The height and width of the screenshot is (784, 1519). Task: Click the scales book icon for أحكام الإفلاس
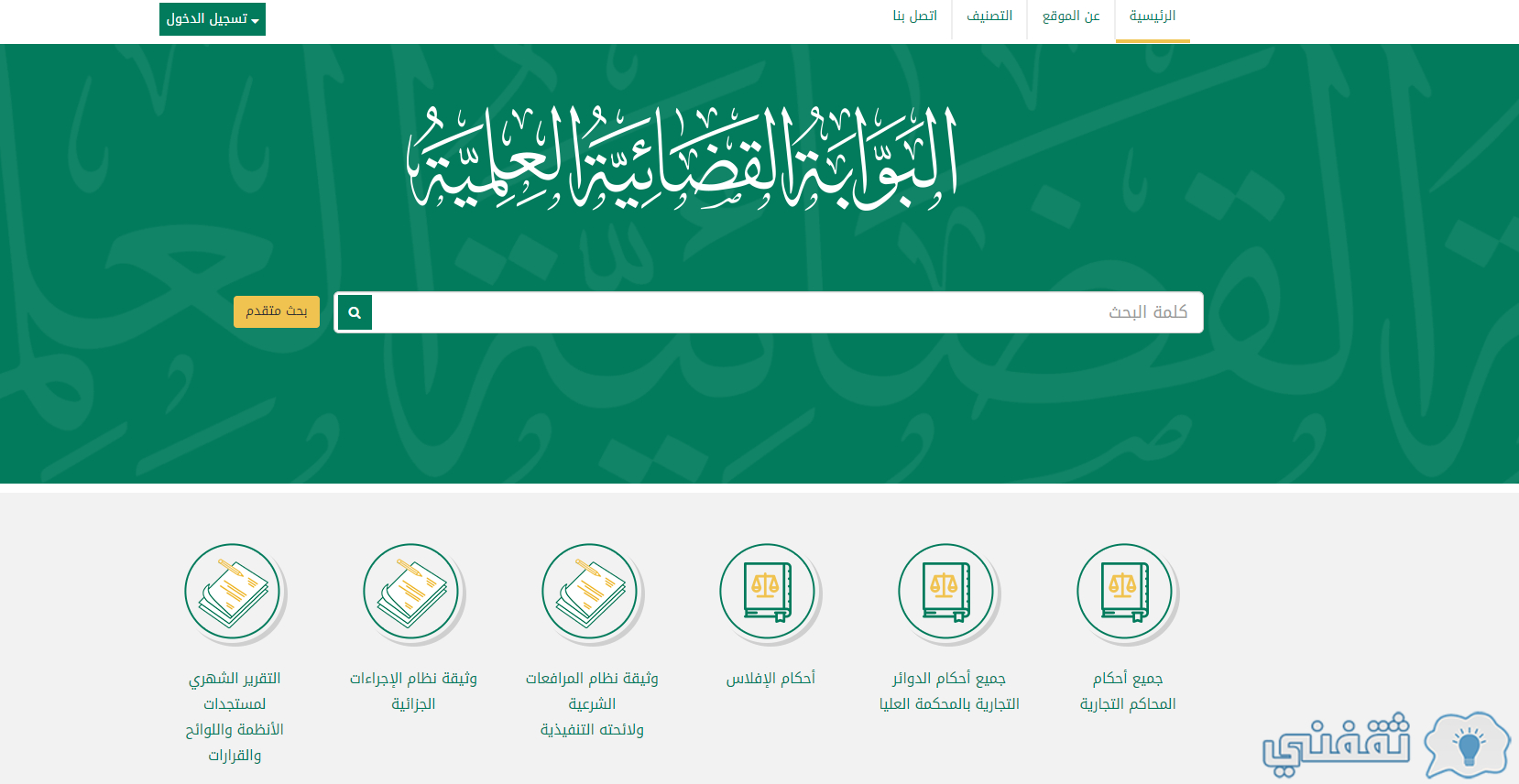[x=768, y=592]
